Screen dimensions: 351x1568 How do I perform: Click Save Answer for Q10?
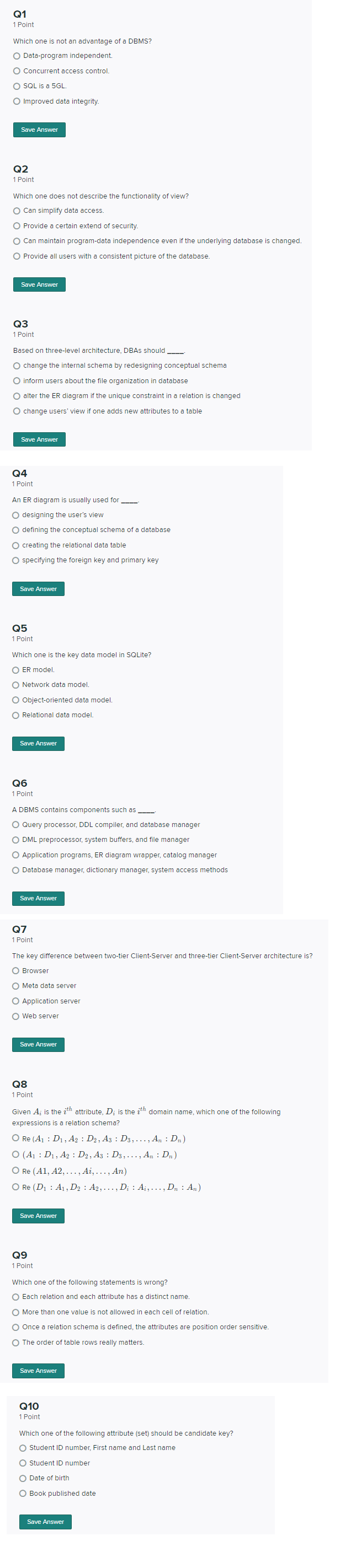click(45, 1522)
